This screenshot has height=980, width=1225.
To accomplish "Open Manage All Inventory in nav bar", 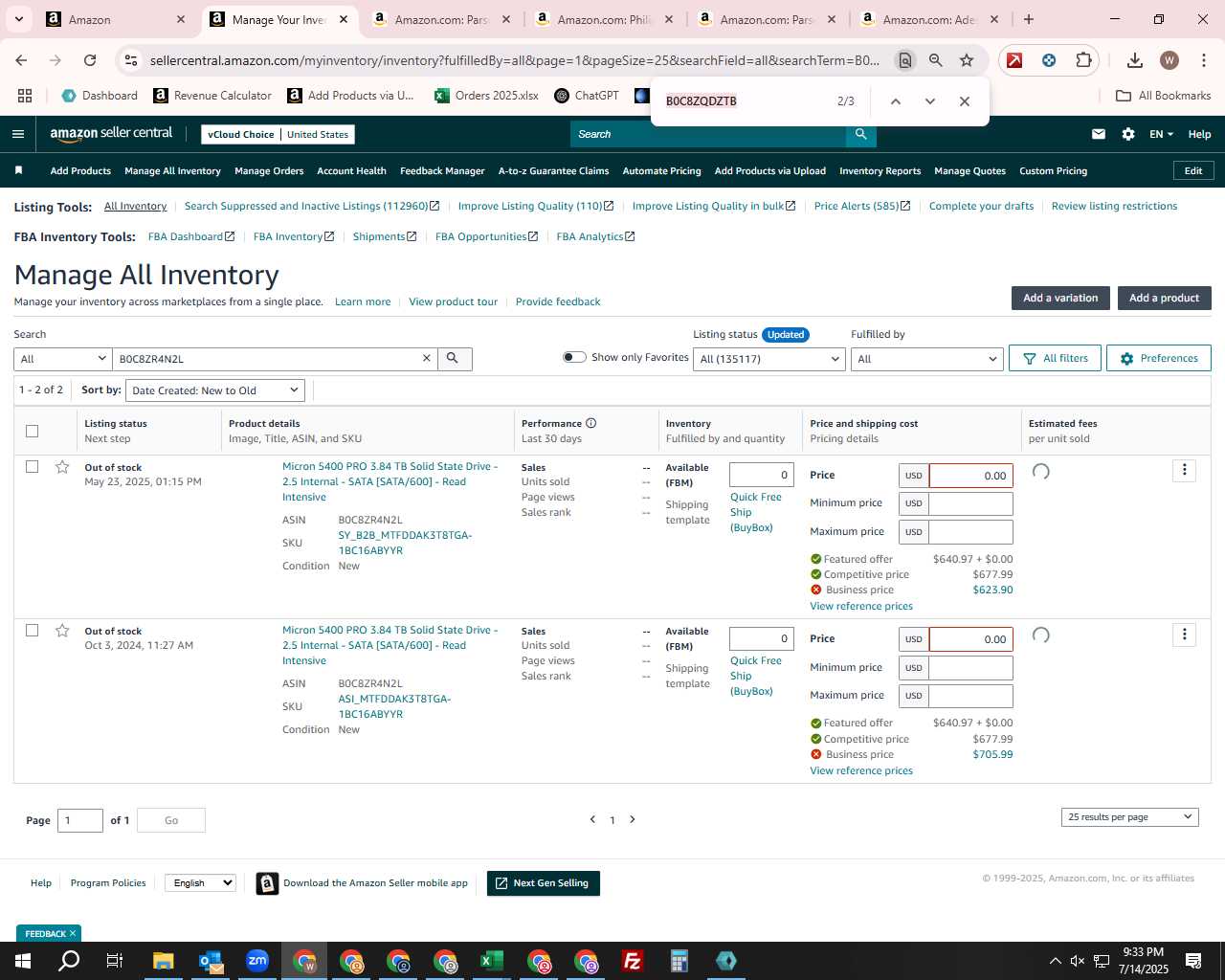I will tap(173, 171).
